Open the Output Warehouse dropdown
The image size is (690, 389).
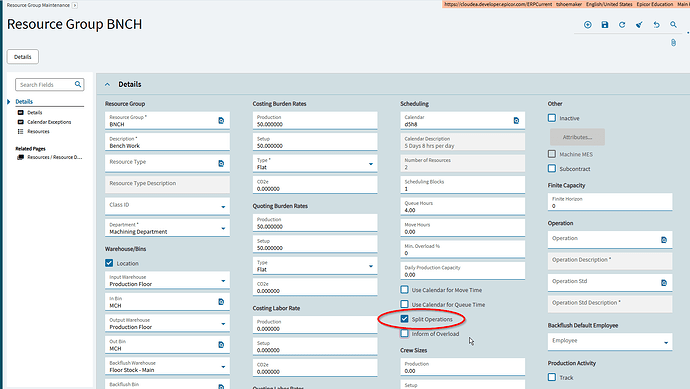223,324
